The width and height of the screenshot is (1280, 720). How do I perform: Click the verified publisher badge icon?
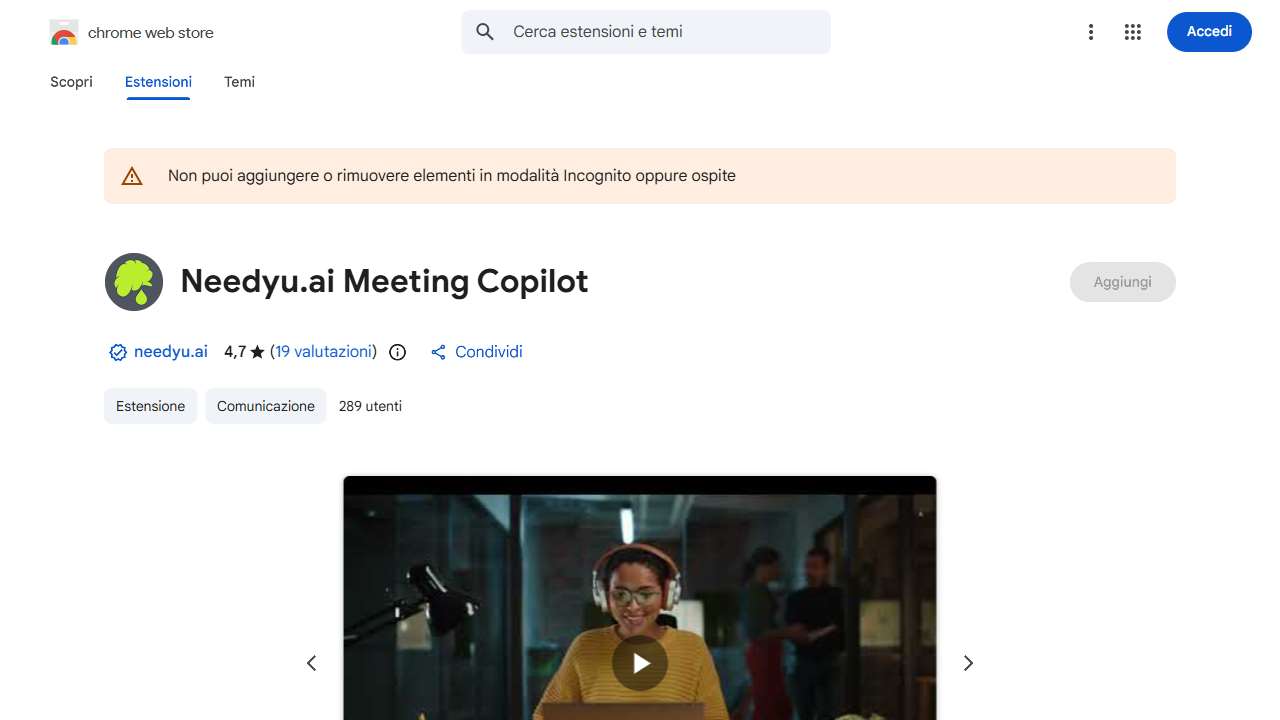click(x=118, y=352)
